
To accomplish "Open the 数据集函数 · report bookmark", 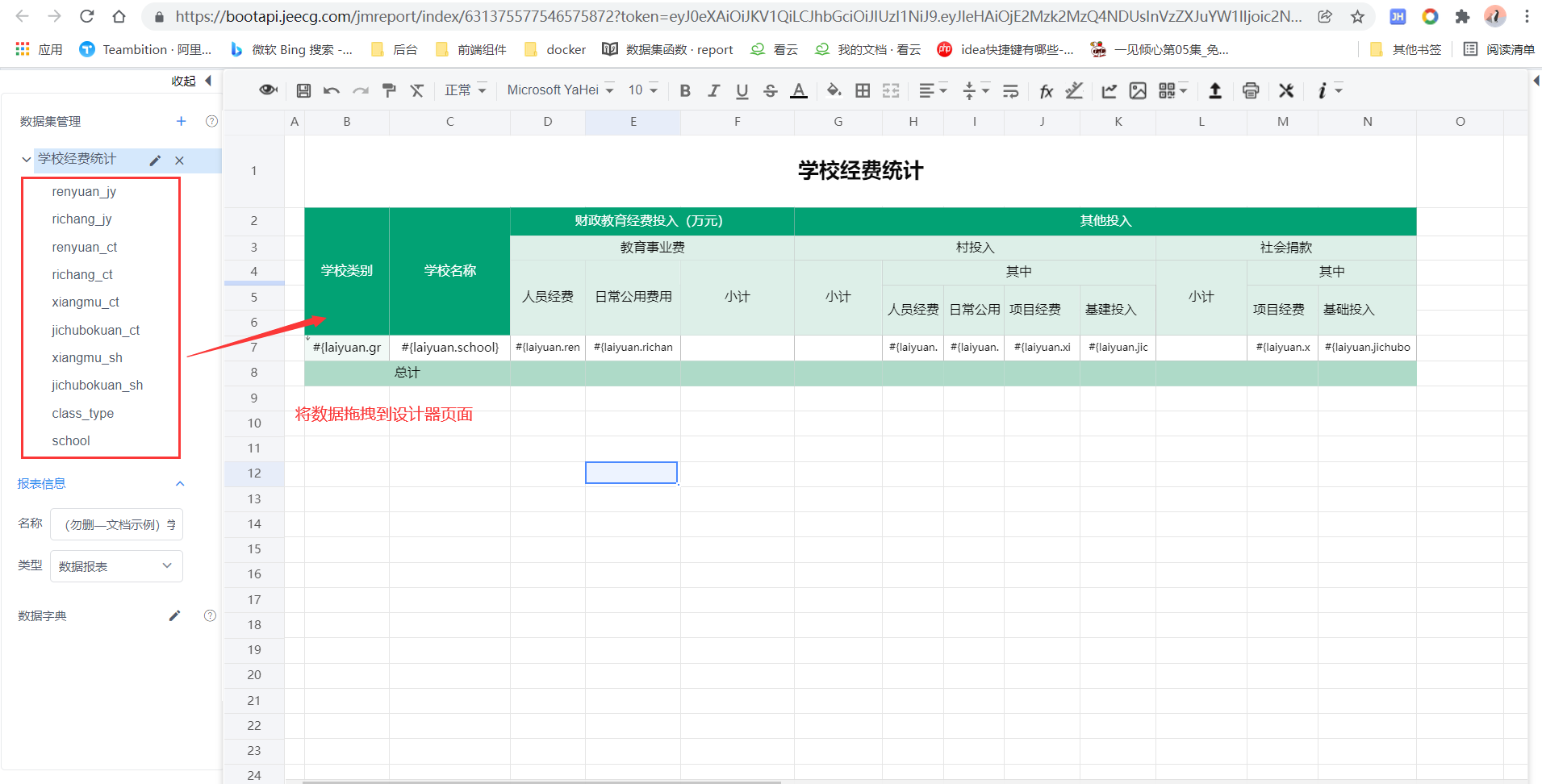I will click(x=667, y=49).
